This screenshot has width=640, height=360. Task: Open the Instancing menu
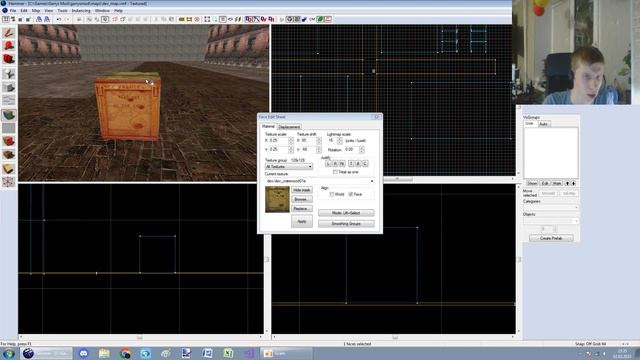click(81, 11)
